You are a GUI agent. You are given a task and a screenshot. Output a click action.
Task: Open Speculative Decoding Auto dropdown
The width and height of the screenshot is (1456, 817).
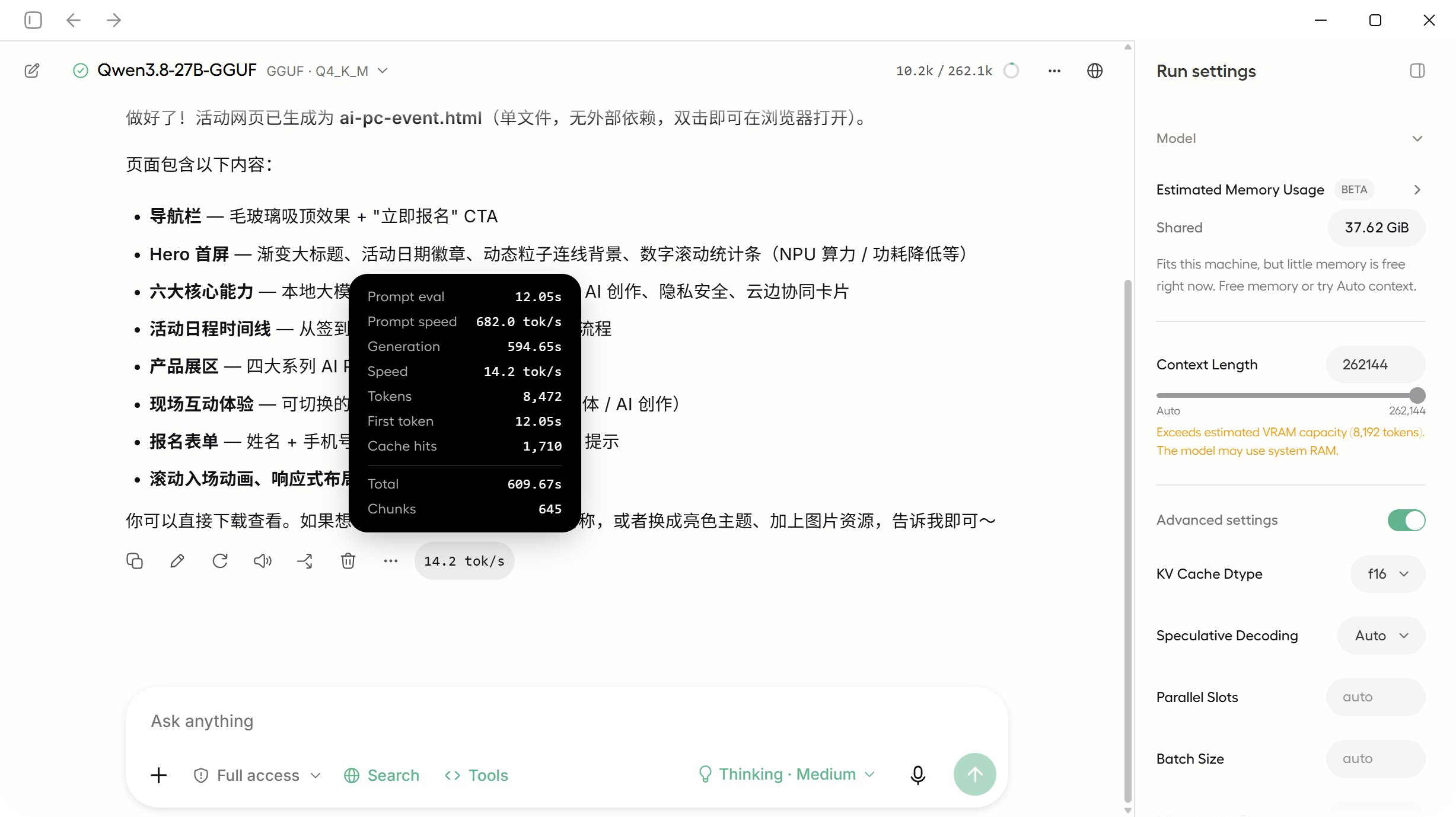pyautogui.click(x=1381, y=636)
